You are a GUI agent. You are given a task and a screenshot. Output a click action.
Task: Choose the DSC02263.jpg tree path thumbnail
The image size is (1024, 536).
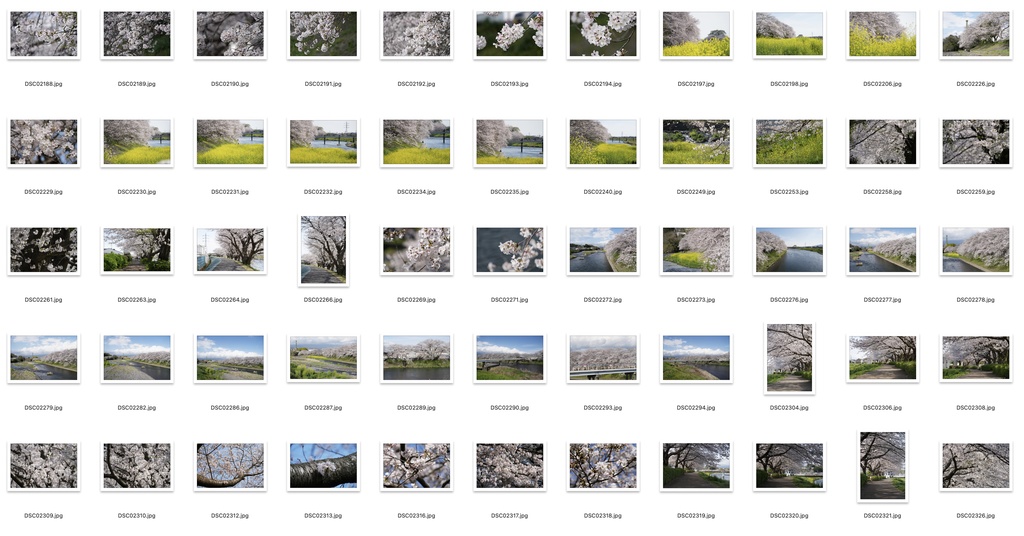136,250
